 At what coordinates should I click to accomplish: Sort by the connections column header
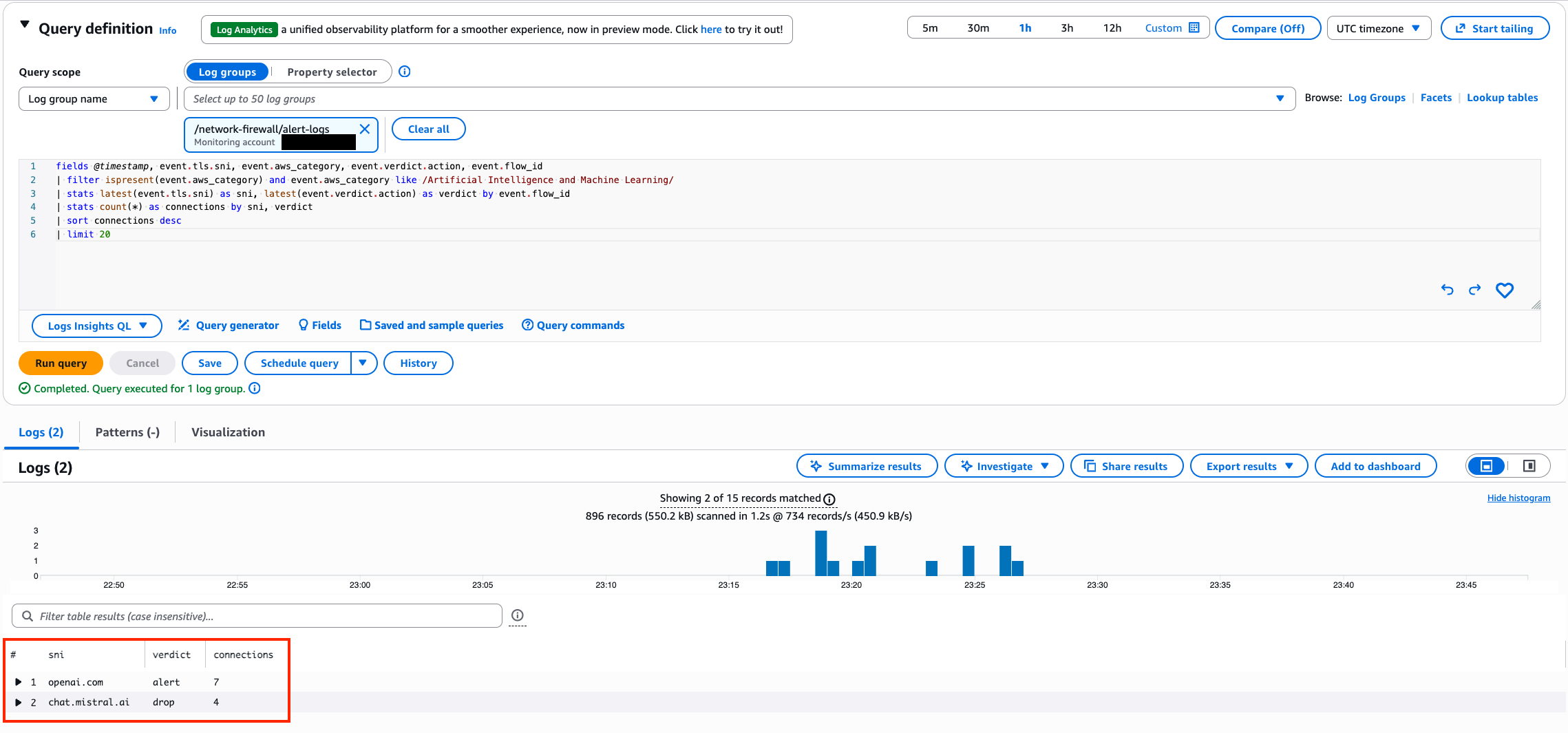(243, 655)
